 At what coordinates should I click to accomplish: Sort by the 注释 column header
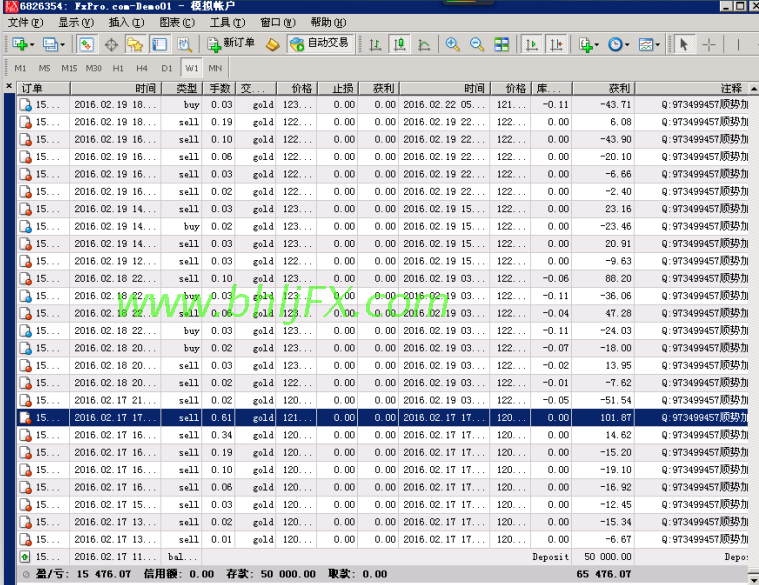[x=692, y=88]
